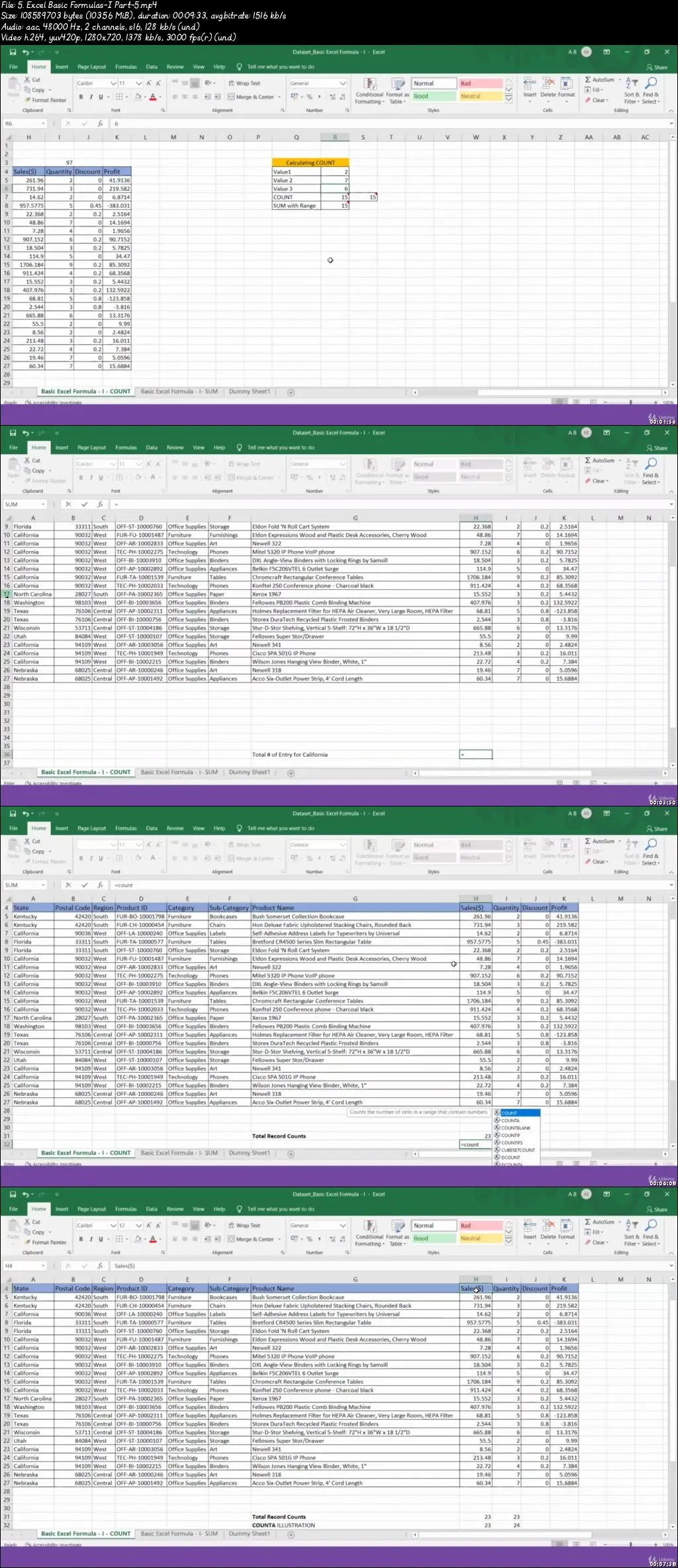678x1568 pixels.
Task: Center-align text in the 00:01:56 frame
Action: click(x=185, y=97)
